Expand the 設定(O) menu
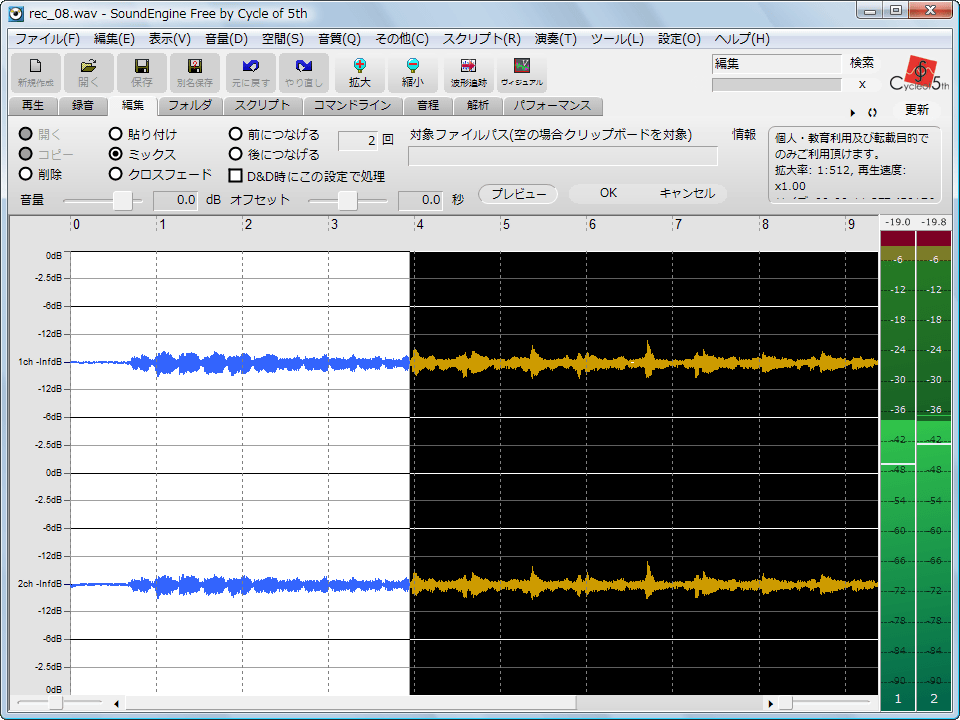This screenshot has height=720, width=960. coord(678,38)
